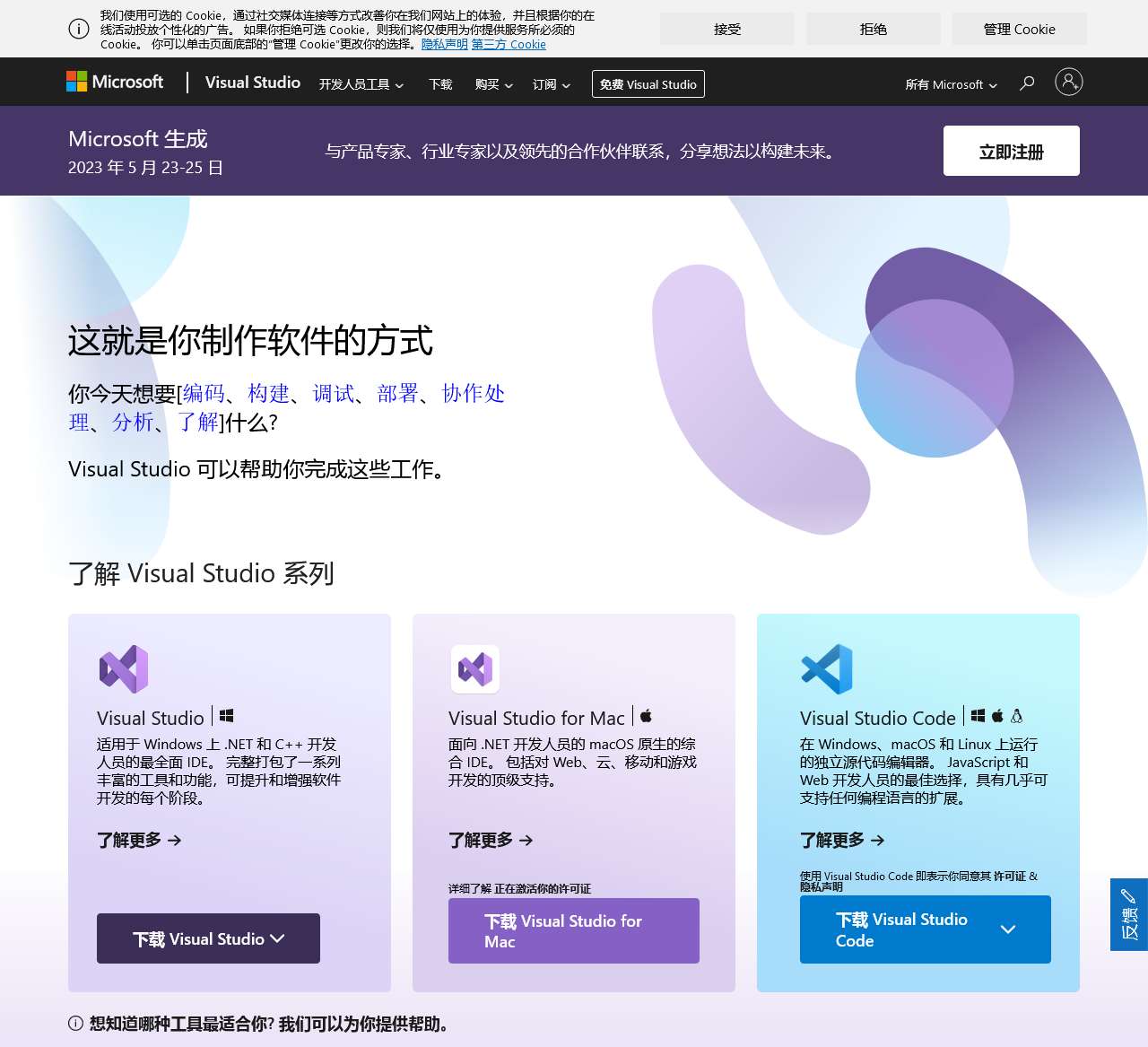Viewport: 1148px width, 1047px height.
Task: Click the info icon in cookie banner
Action: 79,29
